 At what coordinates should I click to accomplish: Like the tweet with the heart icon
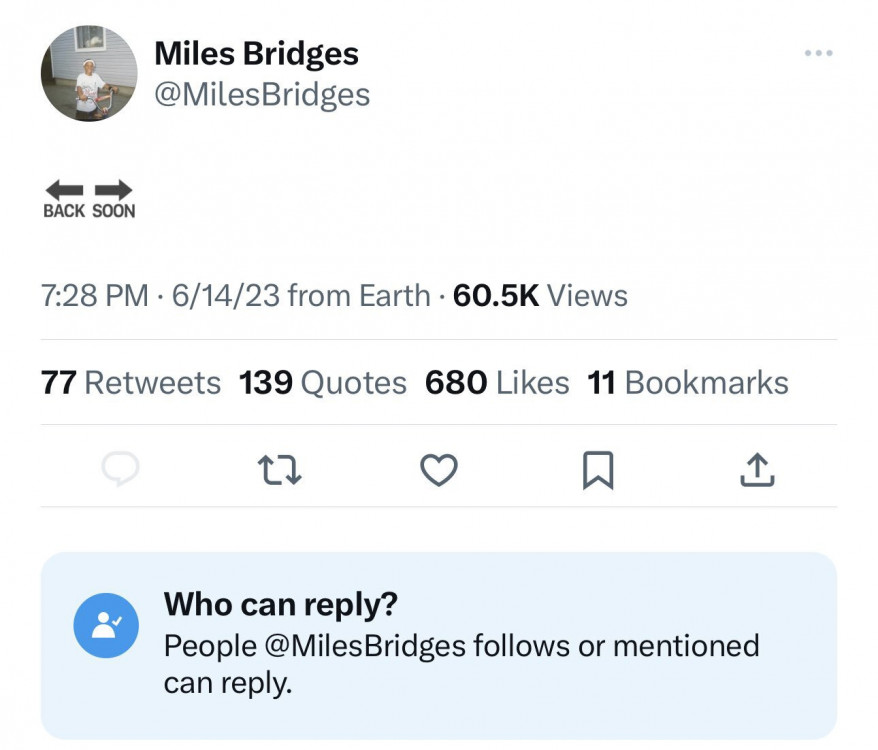coord(438,469)
